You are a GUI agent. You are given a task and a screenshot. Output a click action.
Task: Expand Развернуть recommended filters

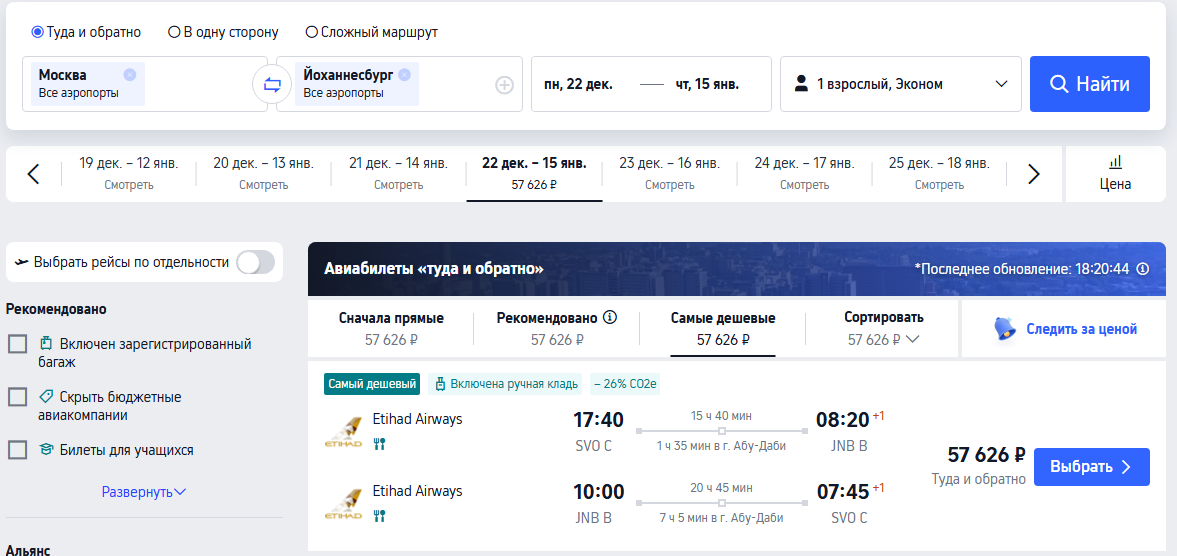(x=144, y=492)
